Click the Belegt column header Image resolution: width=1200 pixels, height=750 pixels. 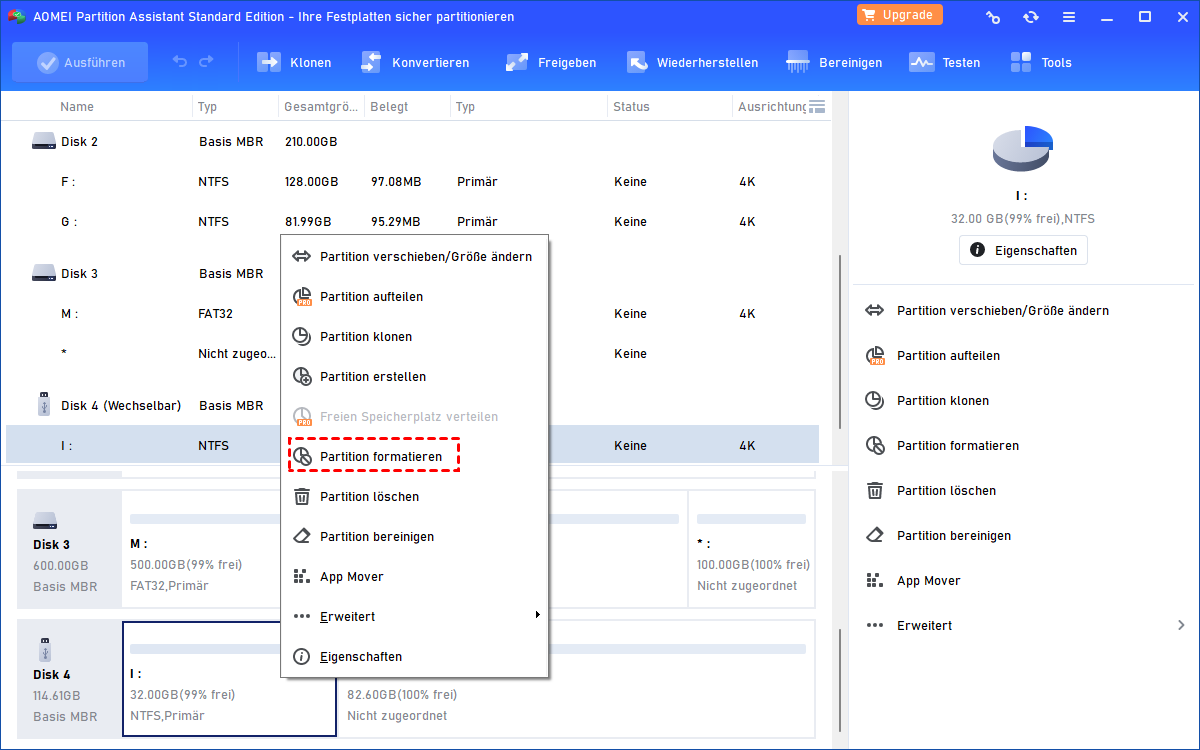point(389,106)
